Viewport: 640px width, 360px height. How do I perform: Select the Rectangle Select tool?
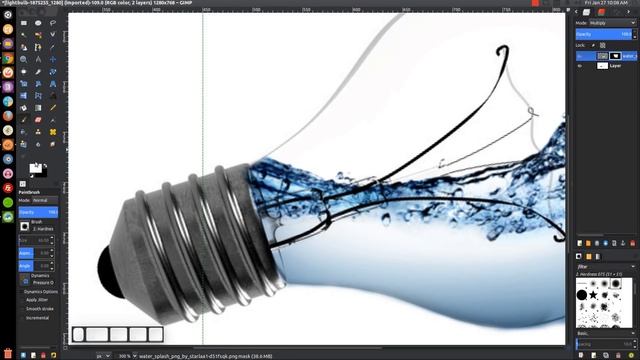pos(24,23)
